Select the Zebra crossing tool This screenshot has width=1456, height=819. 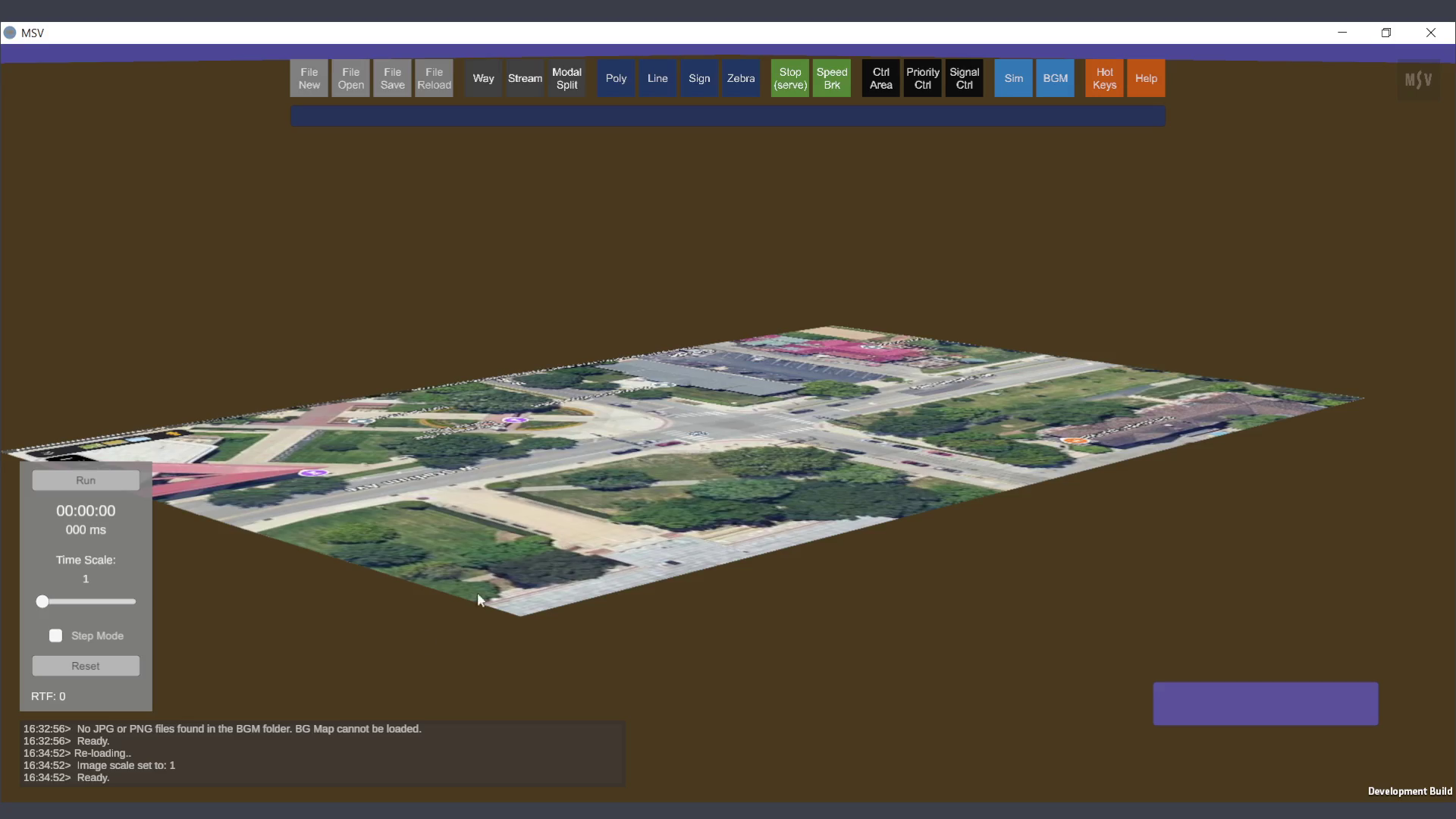pyautogui.click(x=741, y=78)
